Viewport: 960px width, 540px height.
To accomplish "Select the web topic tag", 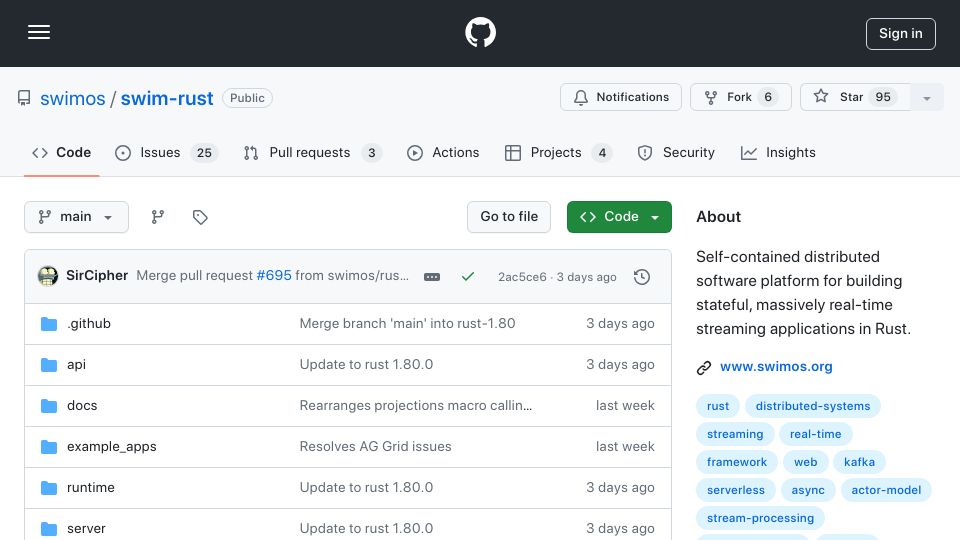I will point(805,462).
